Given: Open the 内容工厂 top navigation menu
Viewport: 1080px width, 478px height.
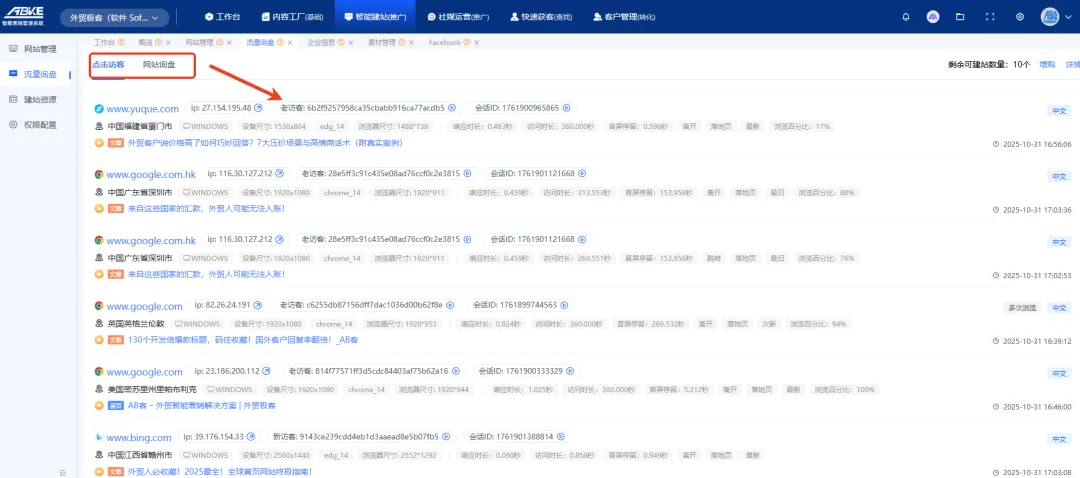Looking at the screenshot, I should (x=290, y=17).
